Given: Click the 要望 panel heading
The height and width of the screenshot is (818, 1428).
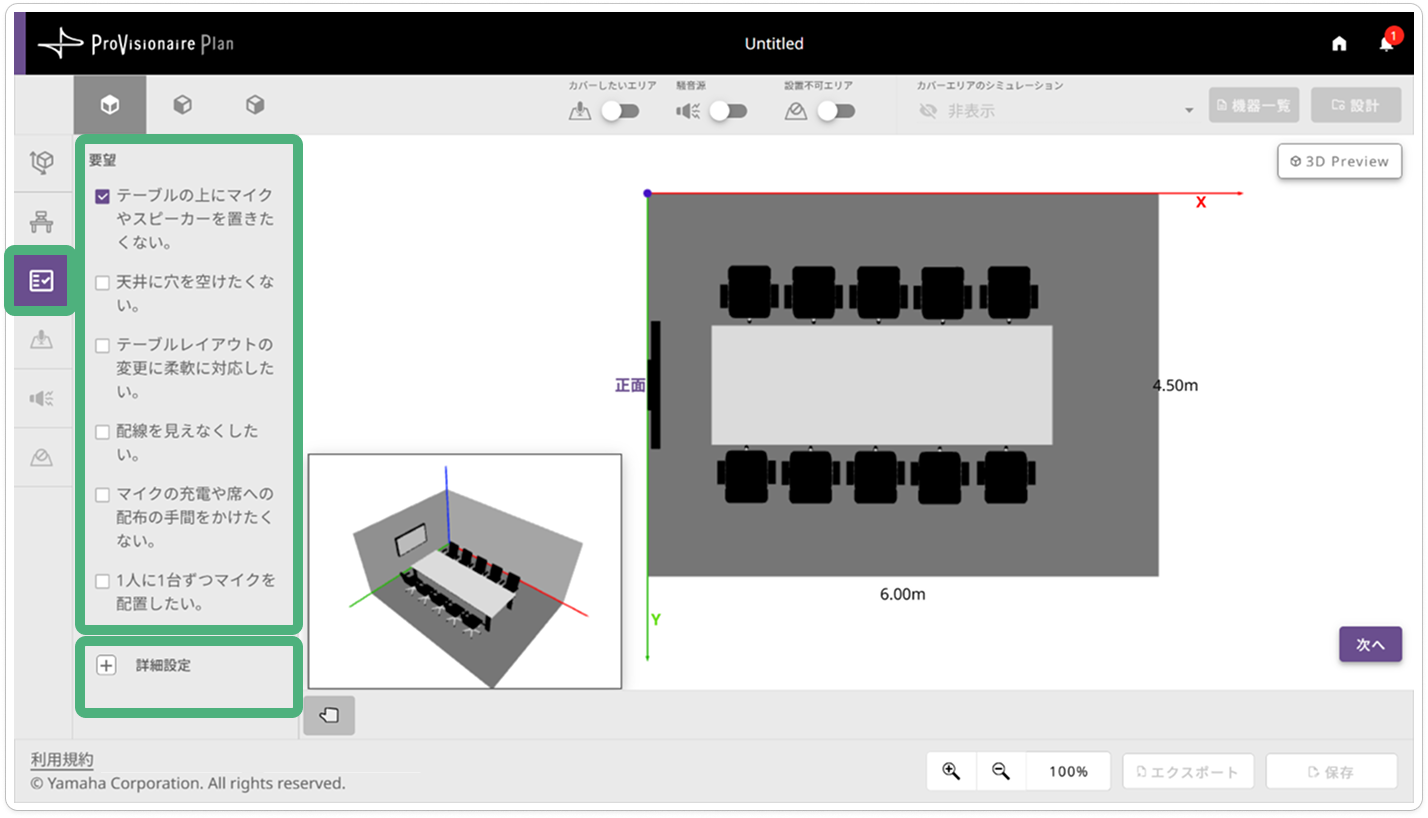Looking at the screenshot, I should click(103, 160).
